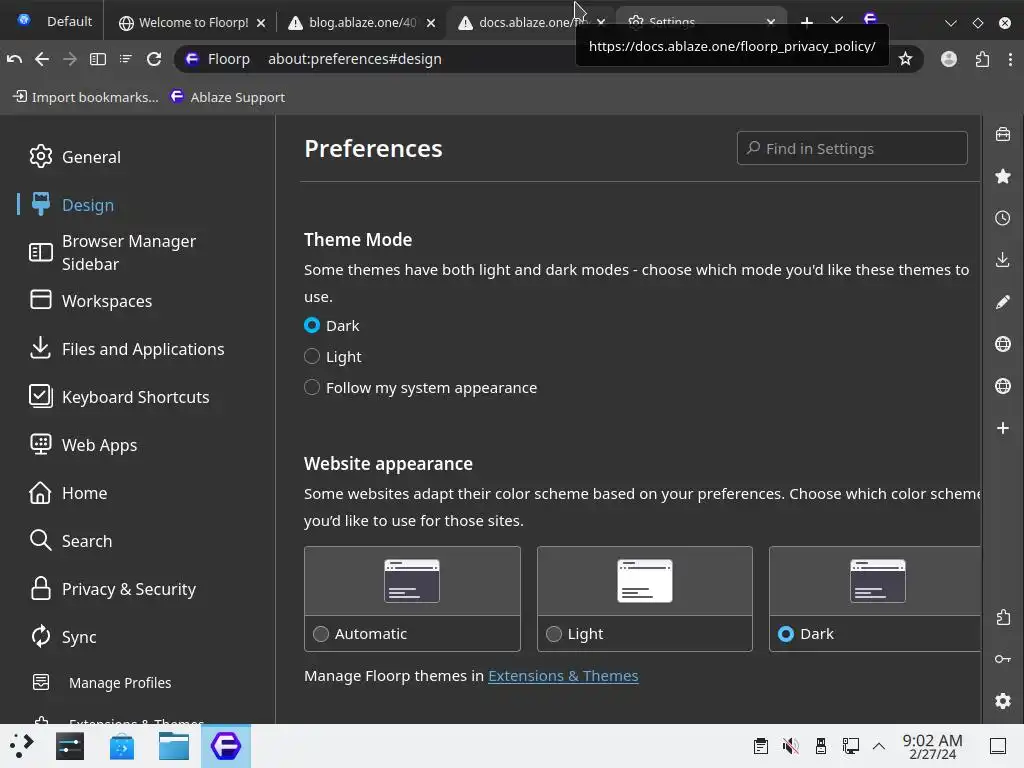Reload the current page
This screenshot has height=768, width=1024.
(x=154, y=59)
